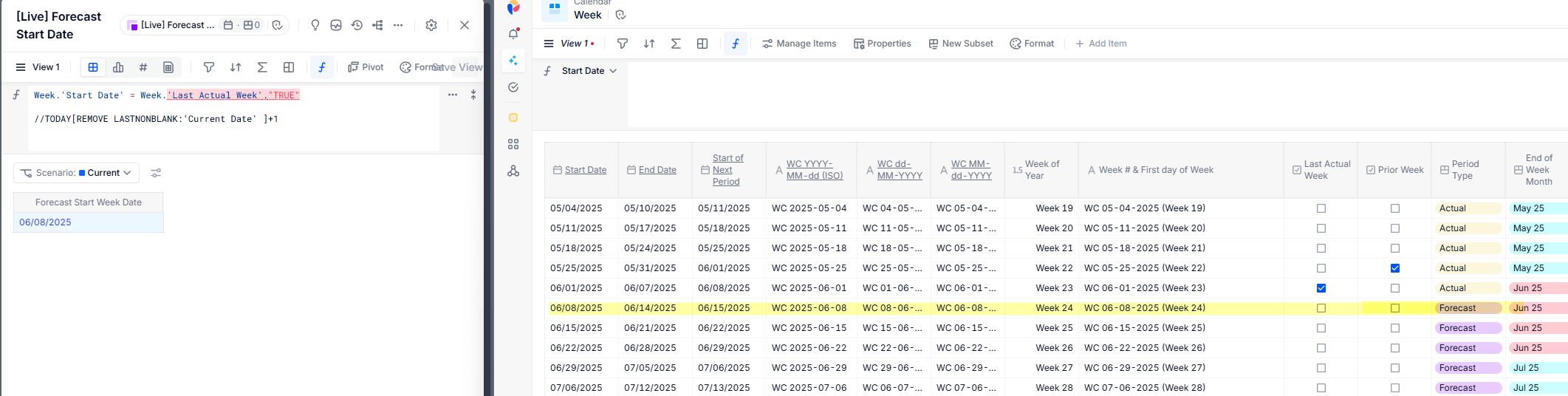Click the scenario settings sliders icon
Image resolution: width=1568 pixels, height=396 pixels.
156,173
